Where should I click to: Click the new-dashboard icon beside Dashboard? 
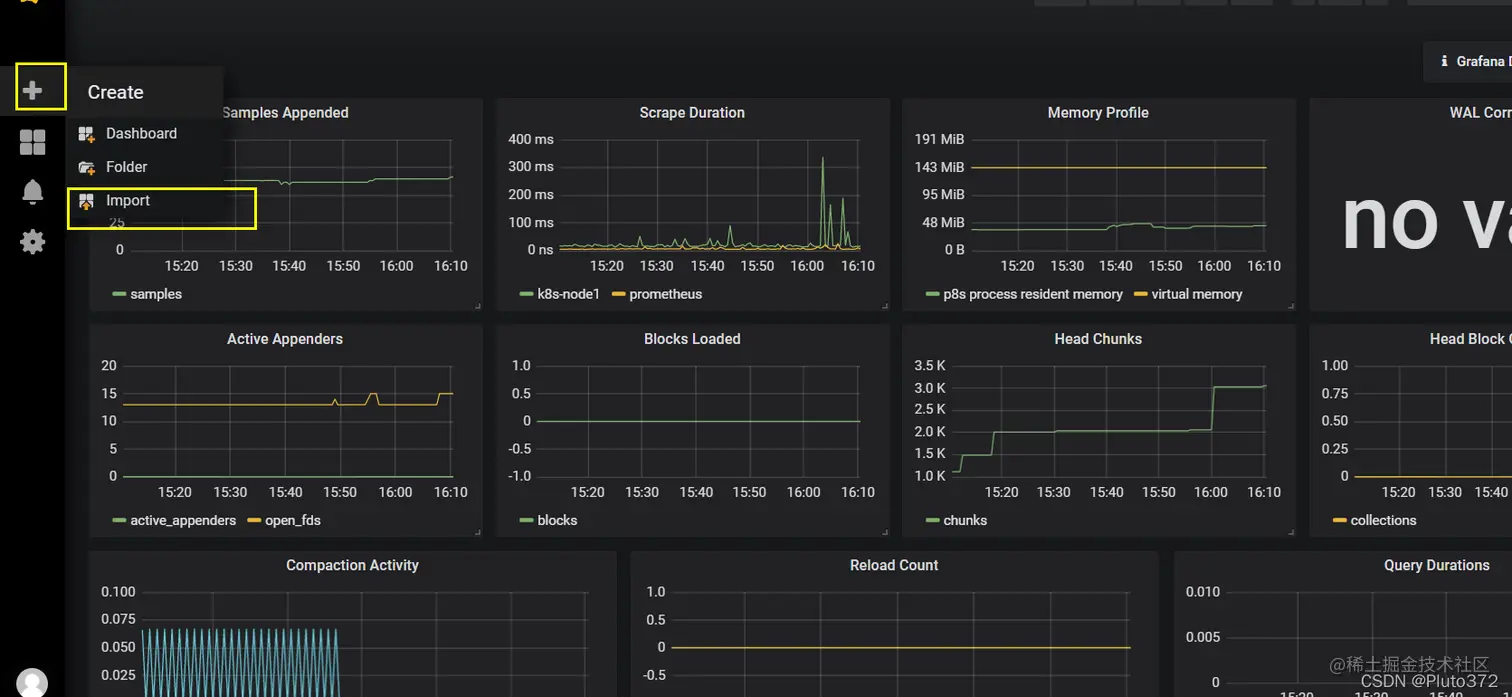[87, 133]
